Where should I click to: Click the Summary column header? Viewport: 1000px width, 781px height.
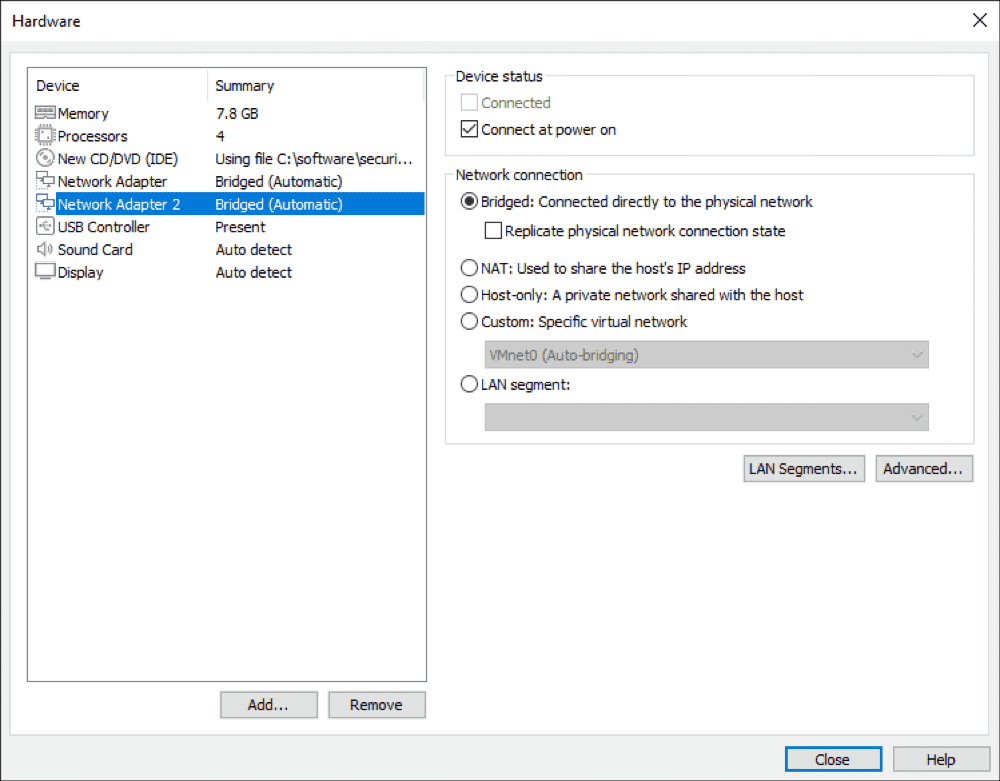click(244, 85)
